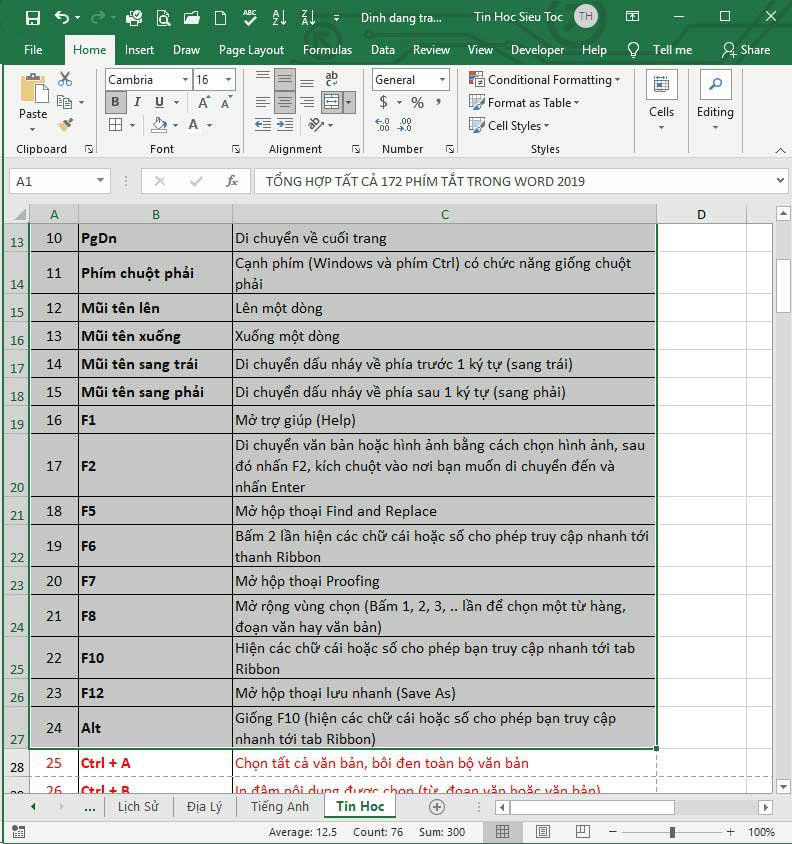
Task: Open the General number format dropdown
Action: click(442, 80)
